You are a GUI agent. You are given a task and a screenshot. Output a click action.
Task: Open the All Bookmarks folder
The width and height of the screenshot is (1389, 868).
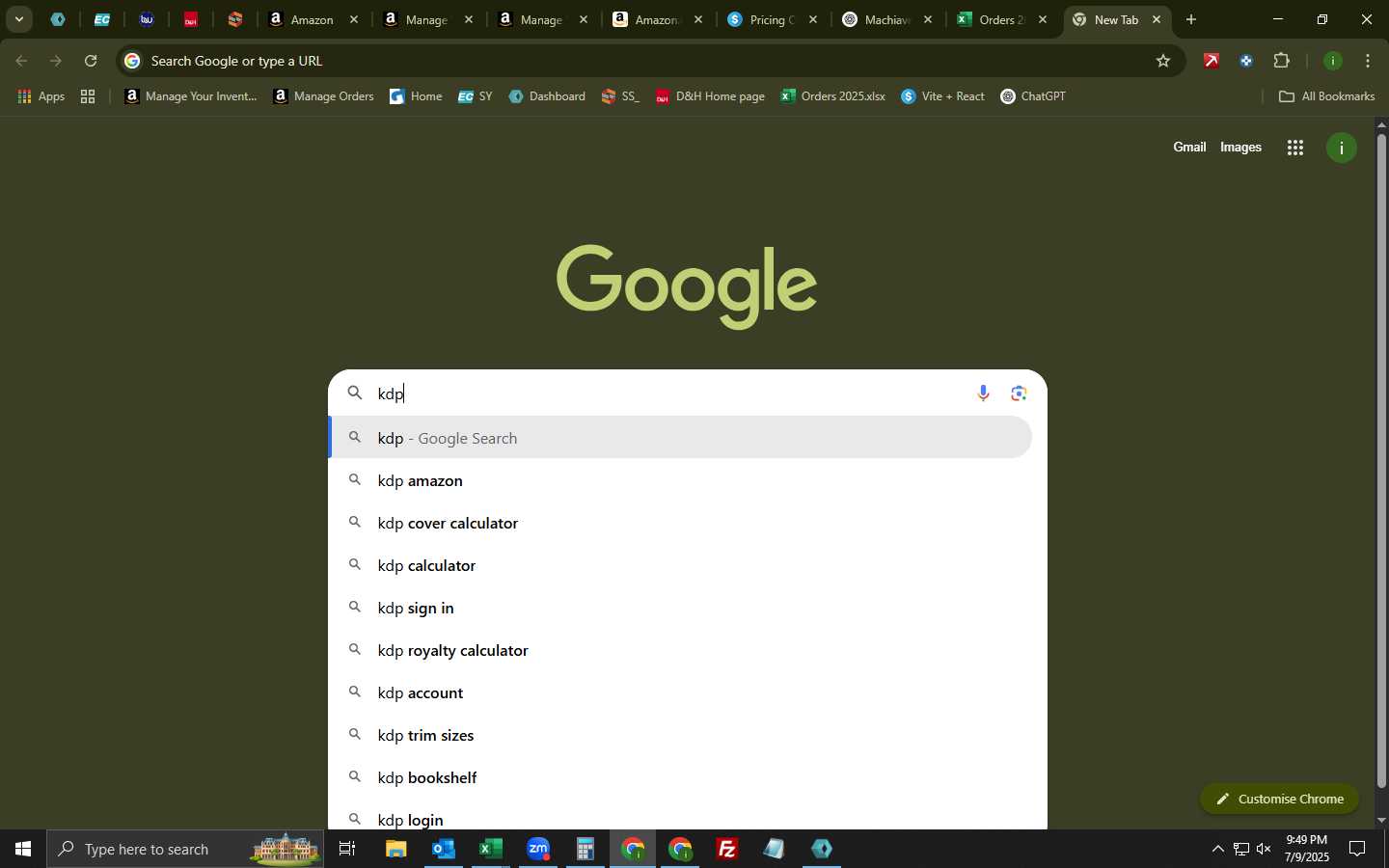(x=1326, y=96)
